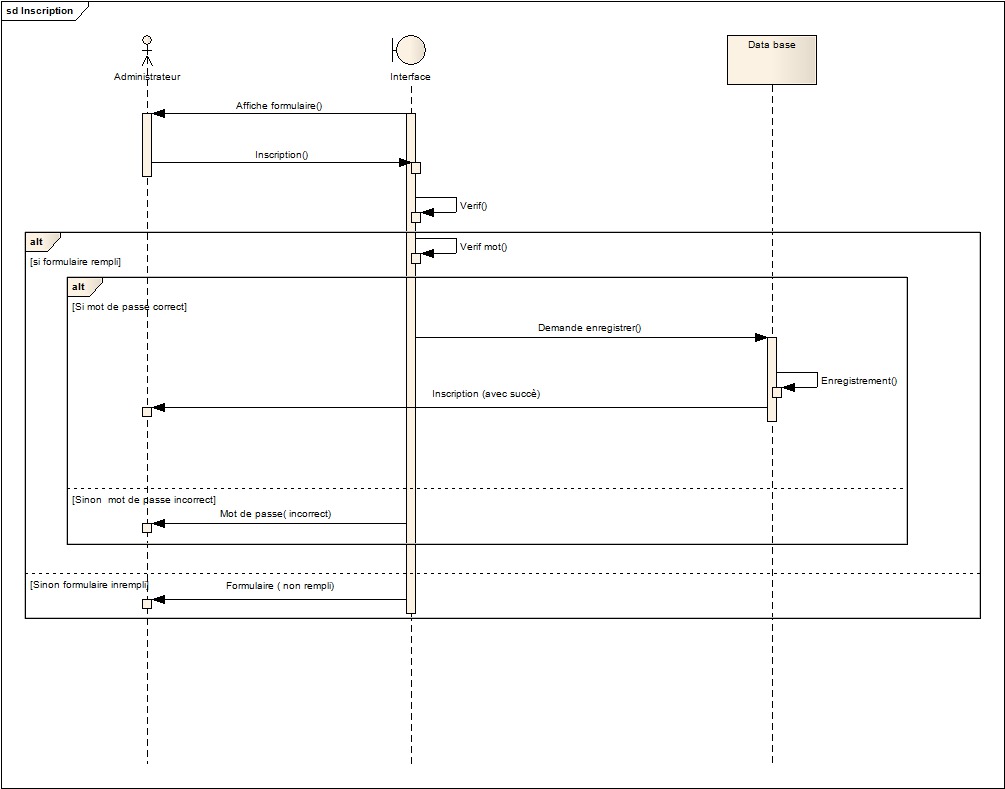Select the 'Verif()' self-message label

click(x=474, y=206)
